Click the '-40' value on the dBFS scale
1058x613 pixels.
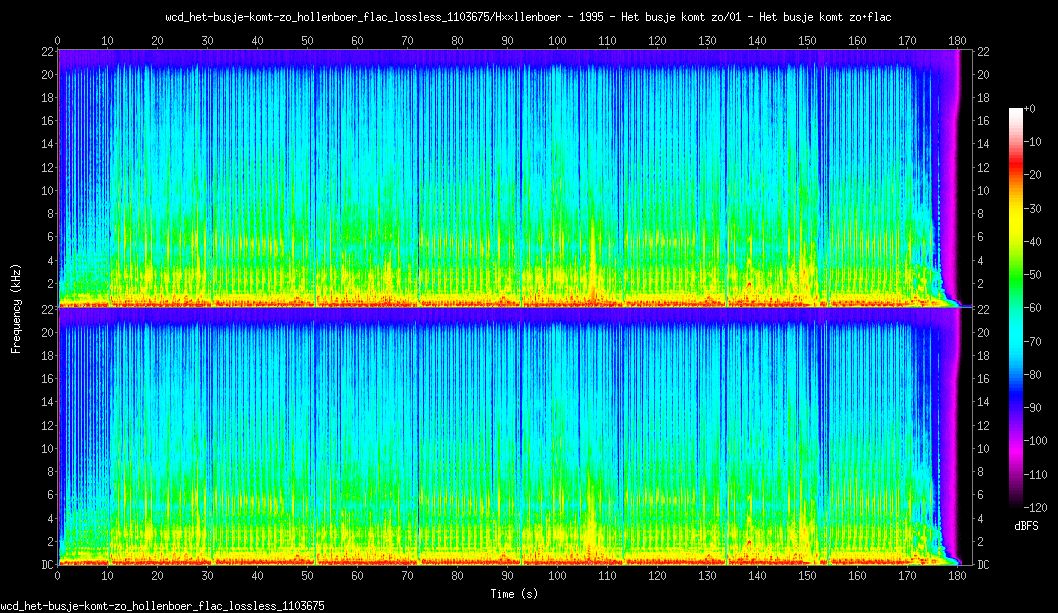tap(1033, 242)
